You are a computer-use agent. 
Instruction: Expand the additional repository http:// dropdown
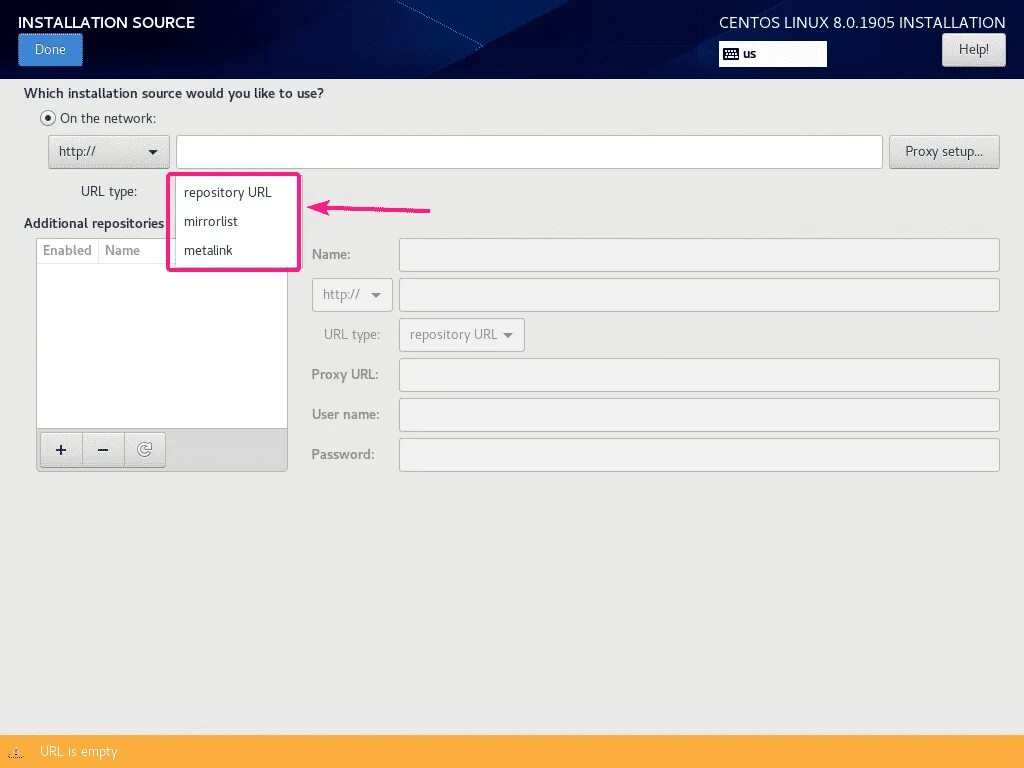tap(352, 295)
